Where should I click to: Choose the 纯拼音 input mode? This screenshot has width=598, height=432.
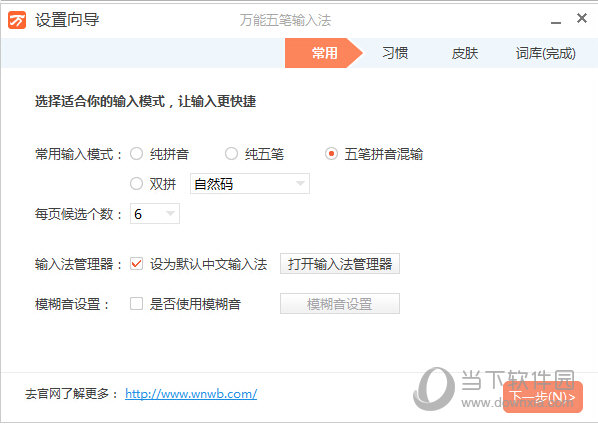pyautogui.click(x=137, y=154)
